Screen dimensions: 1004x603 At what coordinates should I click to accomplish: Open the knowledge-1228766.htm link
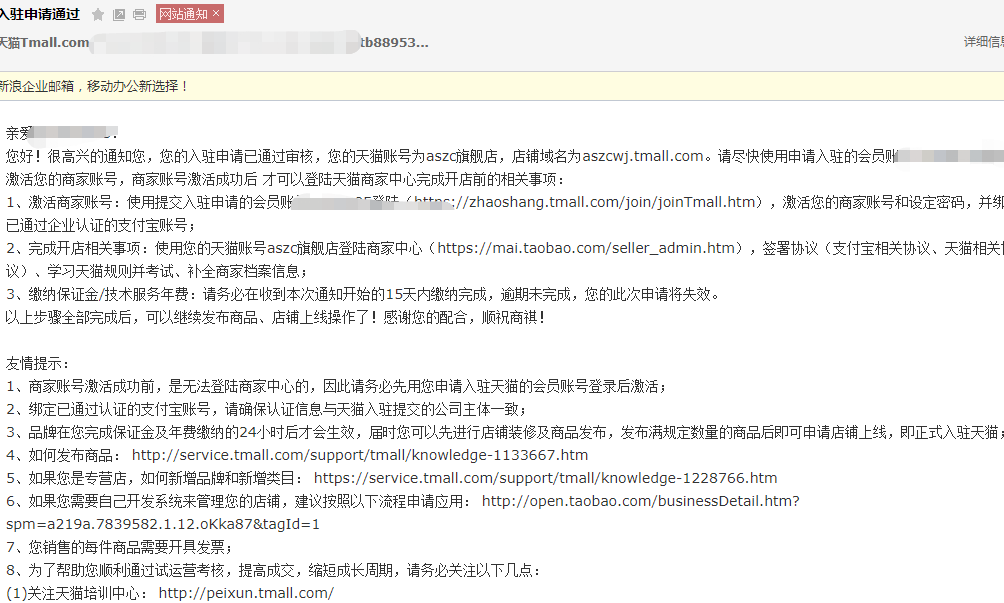pyautogui.click(x=546, y=478)
